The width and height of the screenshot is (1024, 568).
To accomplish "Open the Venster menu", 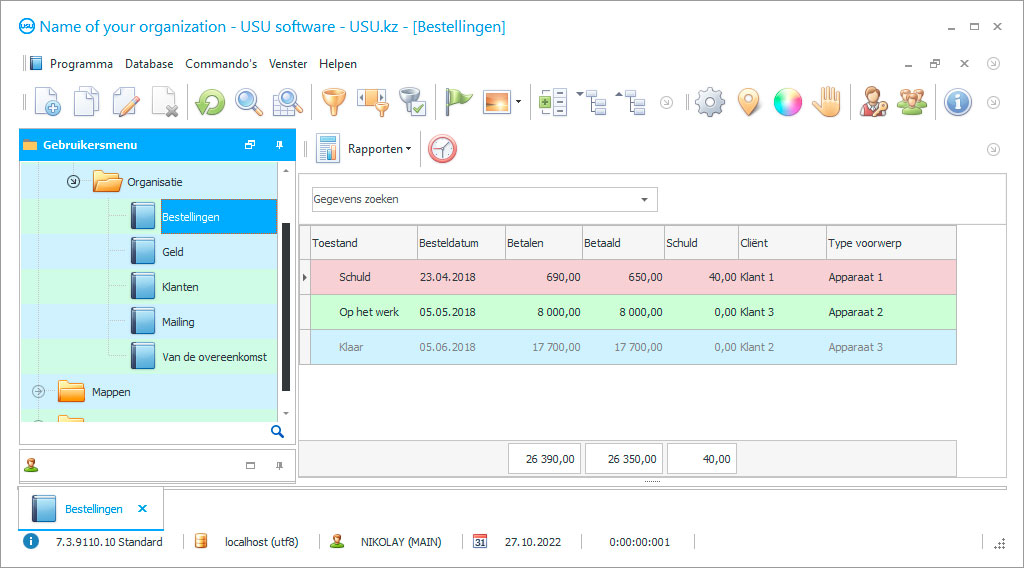I will click(288, 64).
